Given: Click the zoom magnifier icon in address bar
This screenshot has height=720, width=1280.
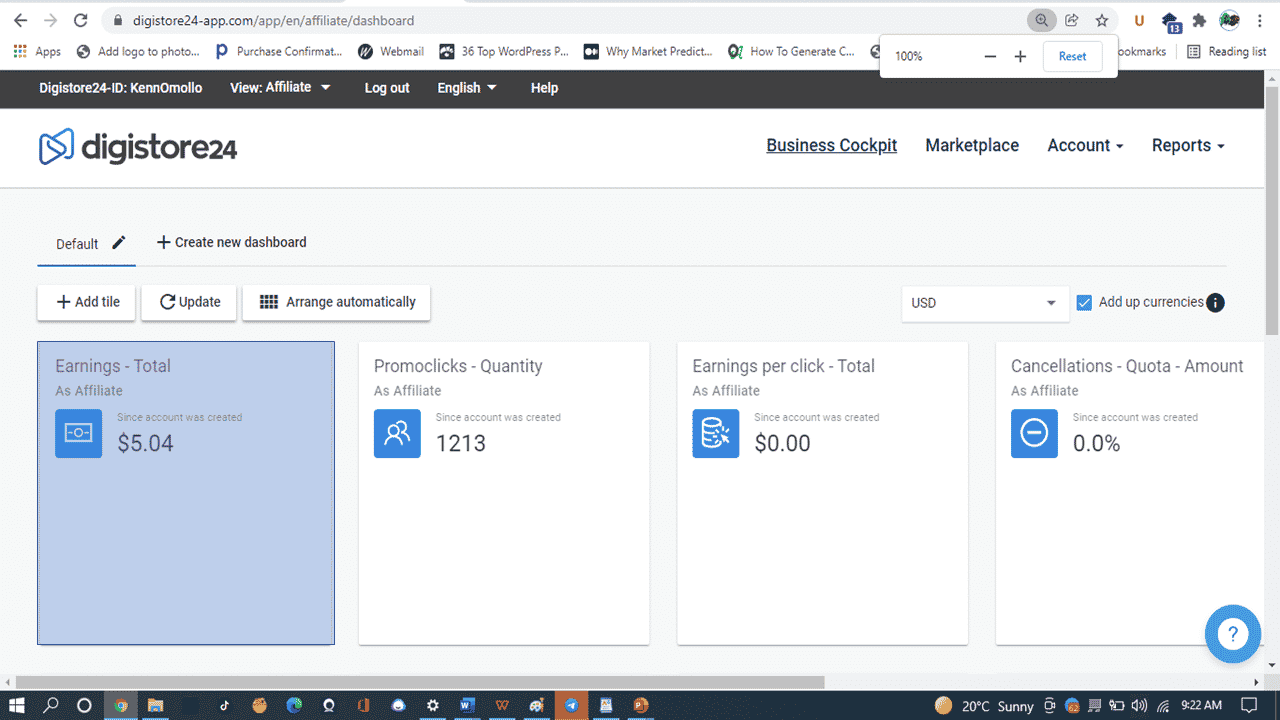Looking at the screenshot, I should click(x=1042, y=20).
